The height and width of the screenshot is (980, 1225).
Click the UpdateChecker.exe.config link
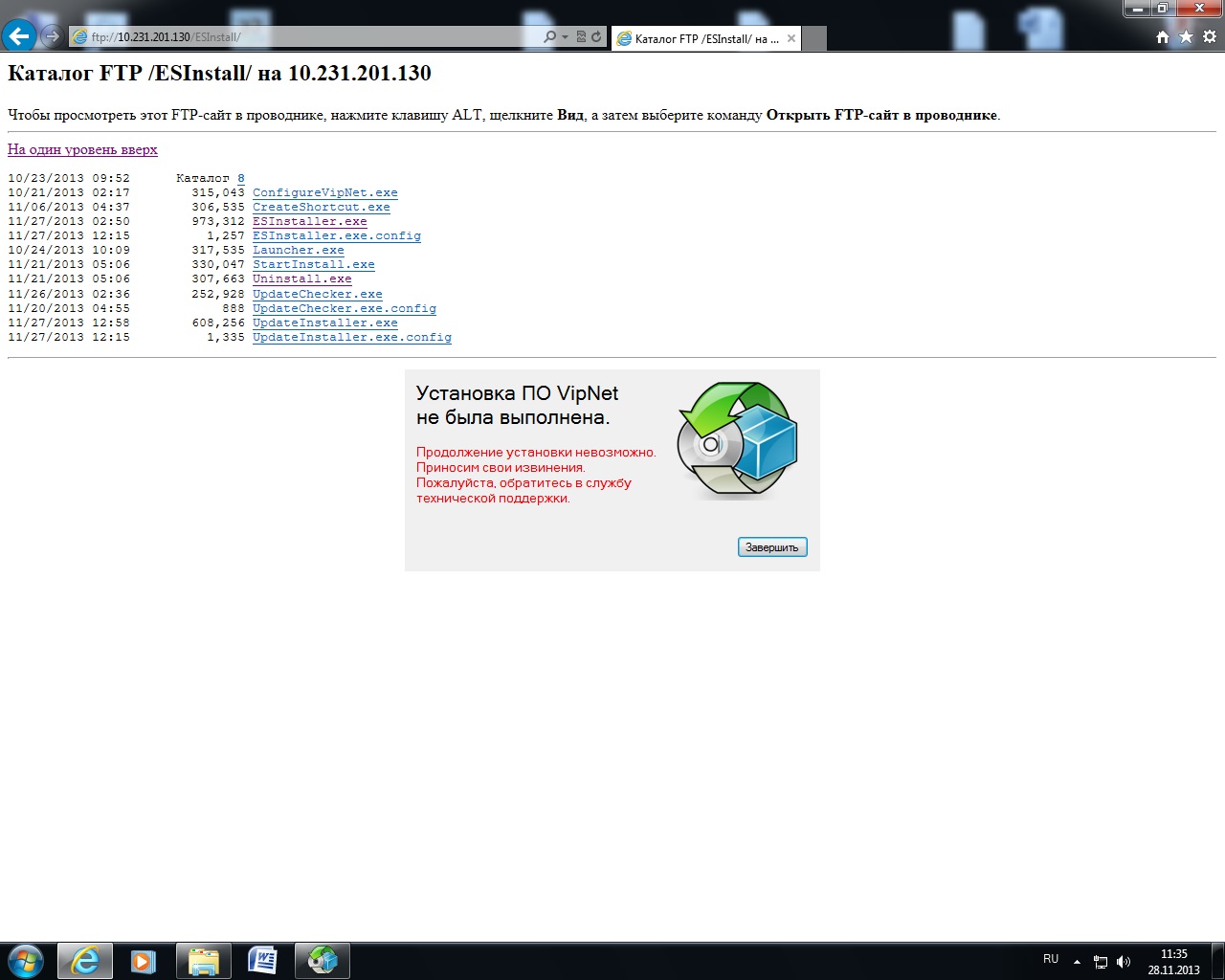[344, 308]
